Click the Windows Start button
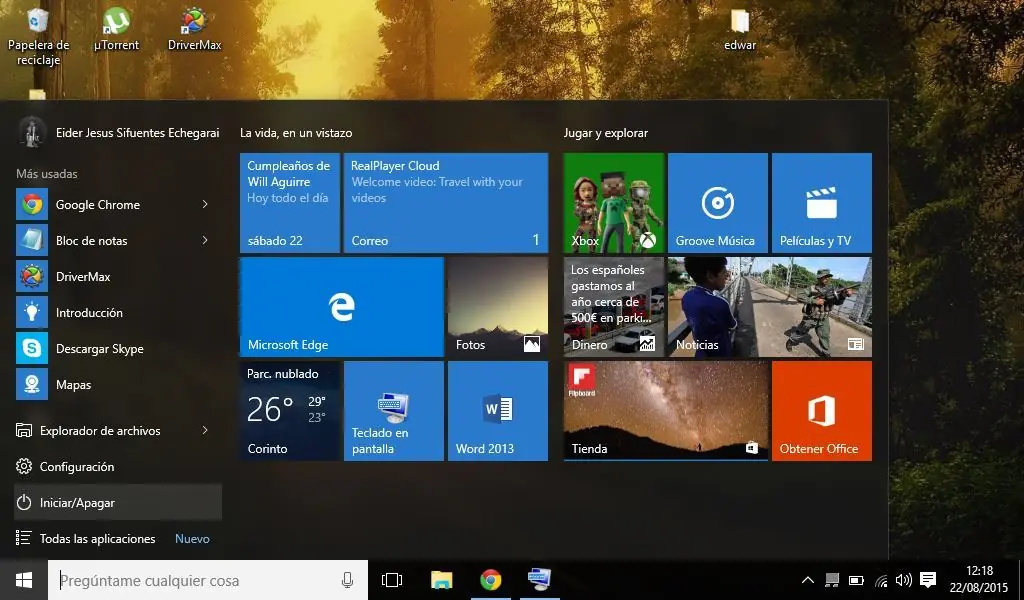1024x600 pixels. (24, 580)
